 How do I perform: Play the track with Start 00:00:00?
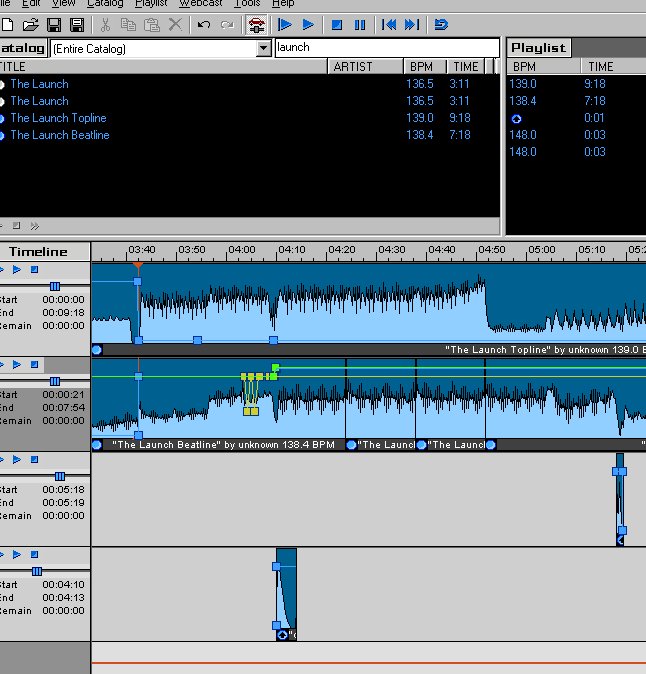point(17,270)
